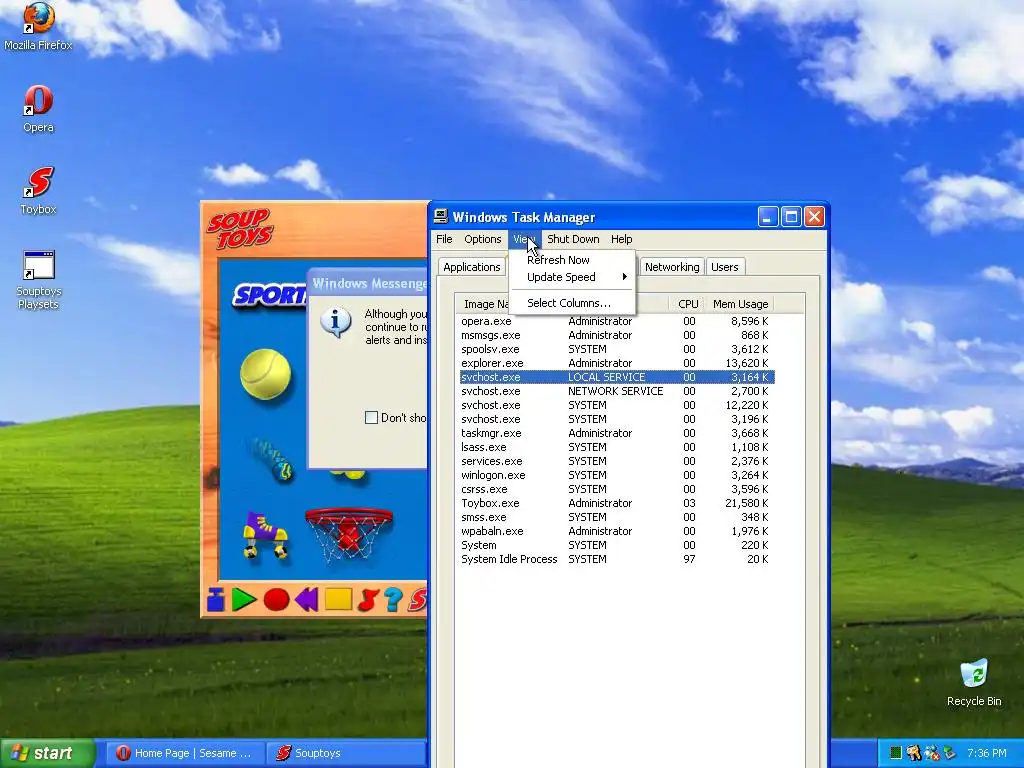Viewport: 1024px width, 768px height.
Task: Select the System Idle Process row
Action: [616, 560]
